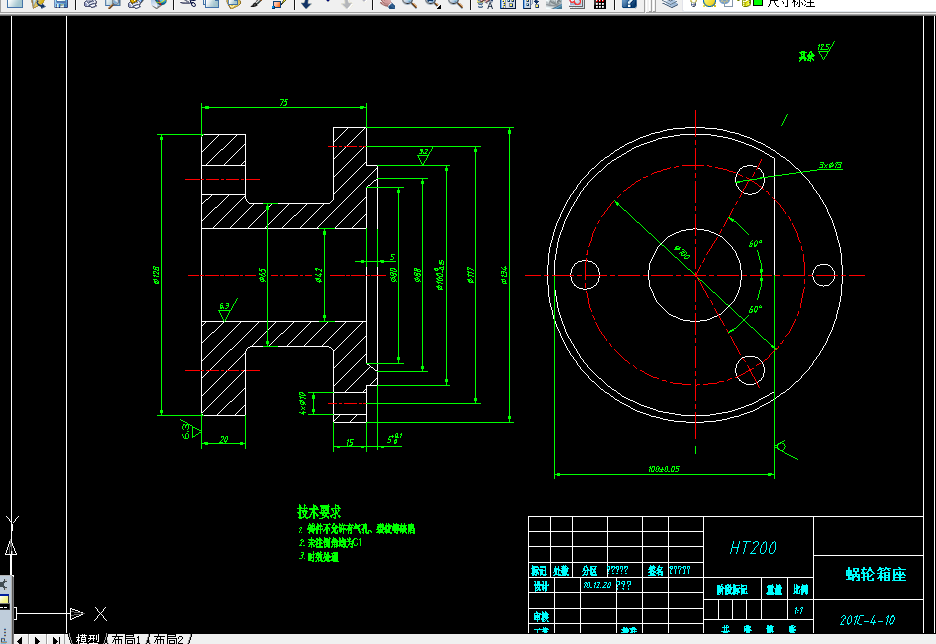Click the Cut scissors icon
This screenshot has height=644, width=936.
[188, 3]
